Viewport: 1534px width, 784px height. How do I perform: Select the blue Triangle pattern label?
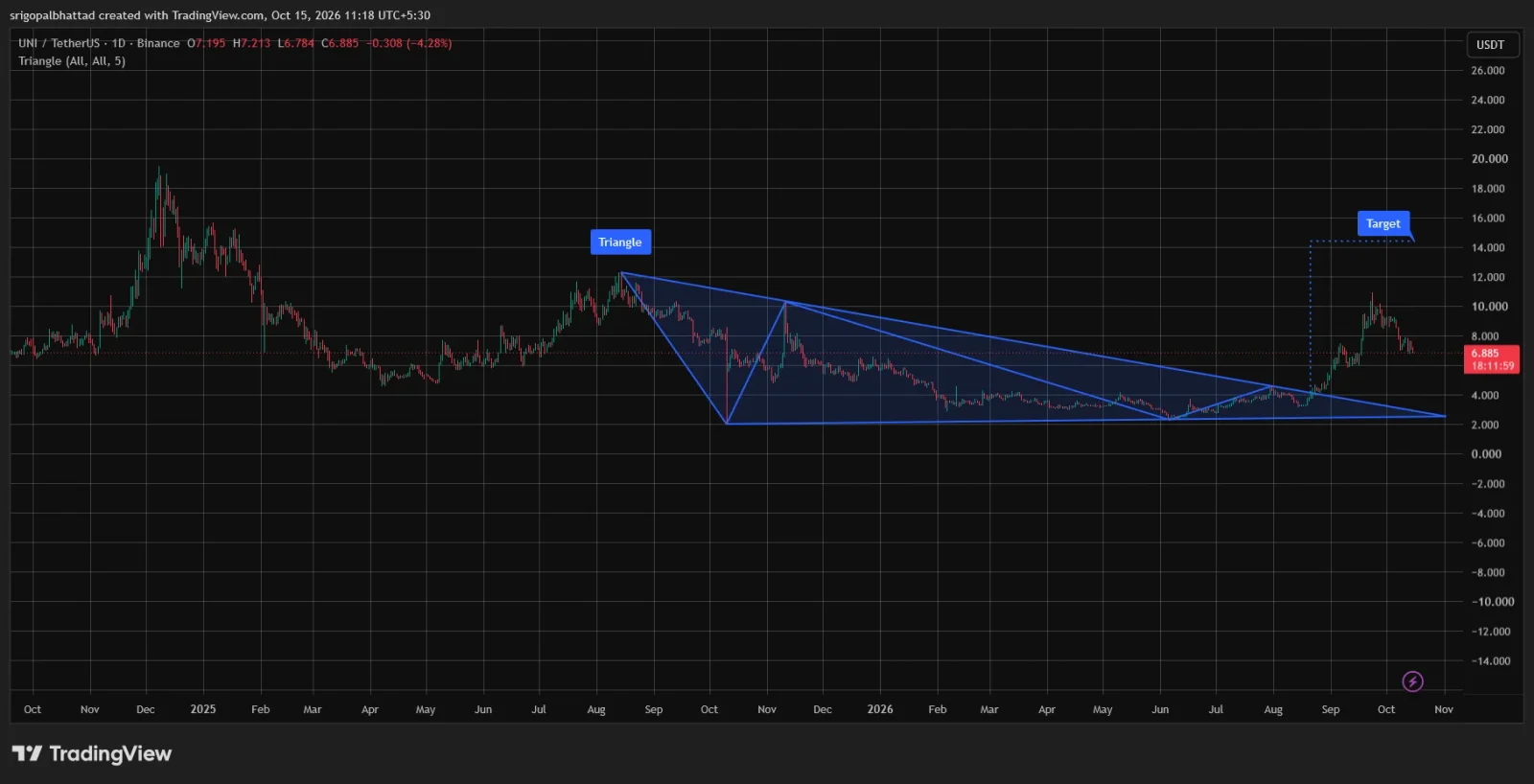click(620, 242)
